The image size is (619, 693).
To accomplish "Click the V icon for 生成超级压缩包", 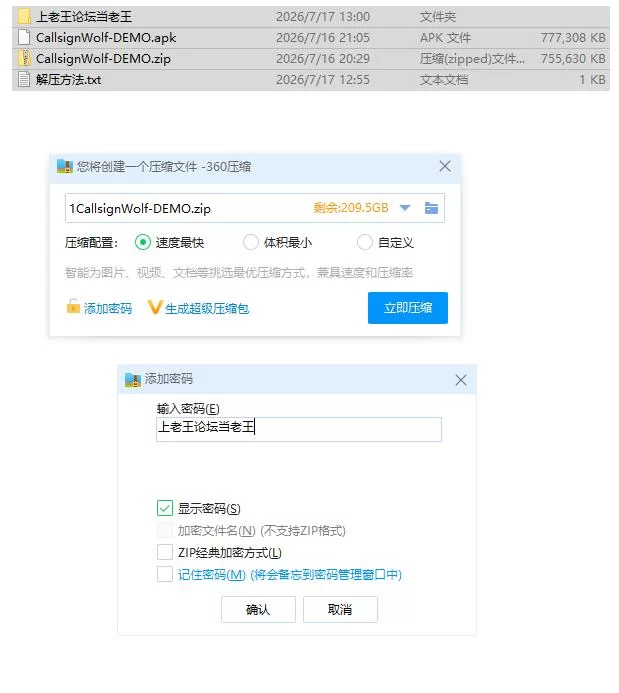I will click(155, 307).
